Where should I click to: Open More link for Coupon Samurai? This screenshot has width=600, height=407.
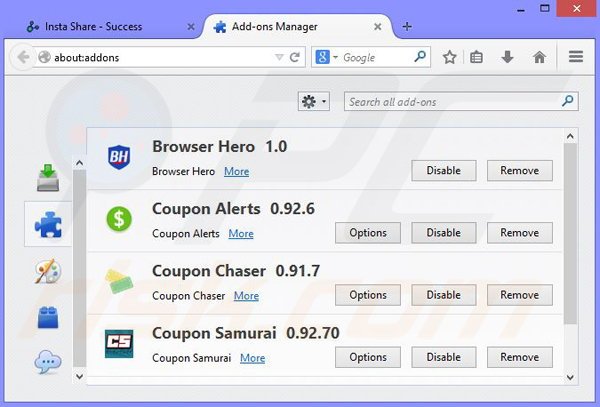[253, 358]
